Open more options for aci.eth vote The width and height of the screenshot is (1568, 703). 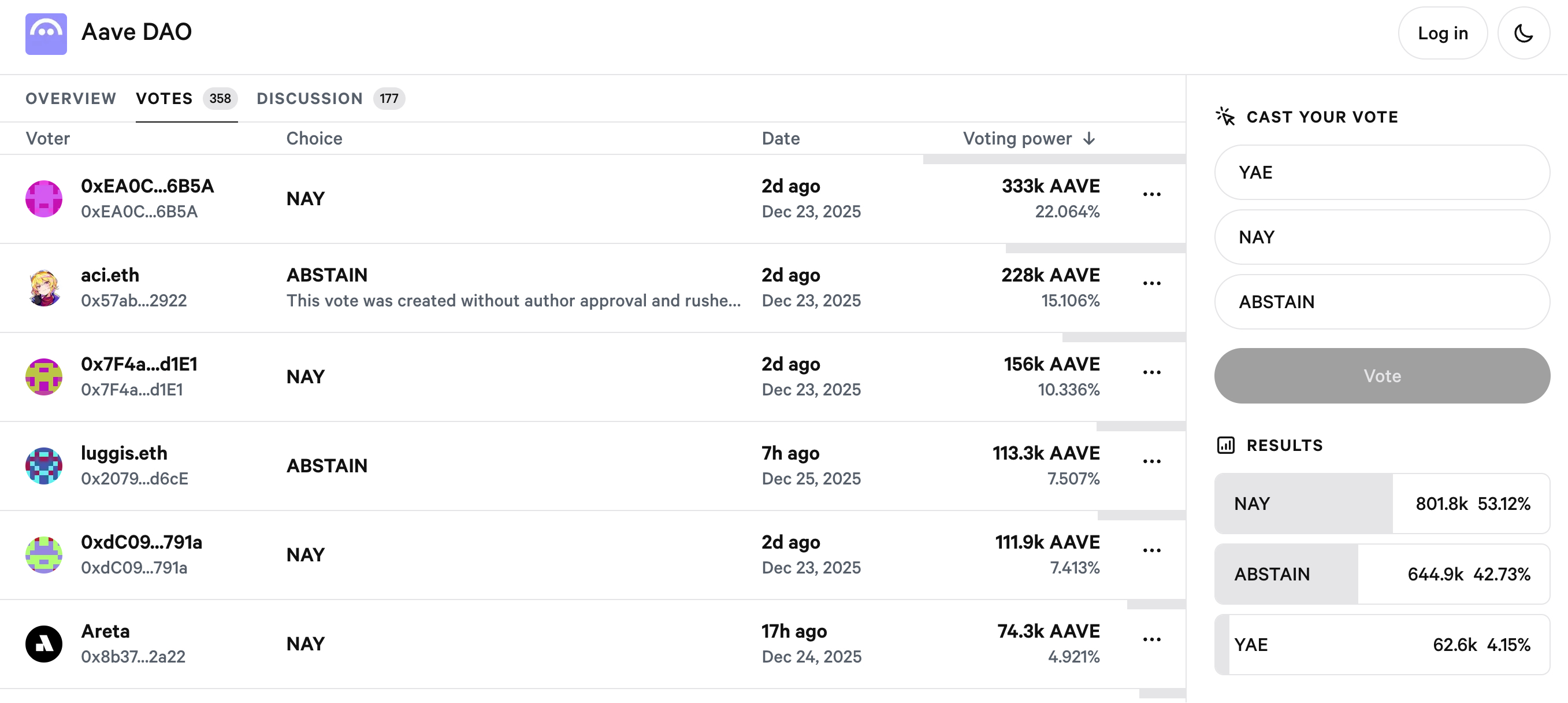click(1151, 283)
